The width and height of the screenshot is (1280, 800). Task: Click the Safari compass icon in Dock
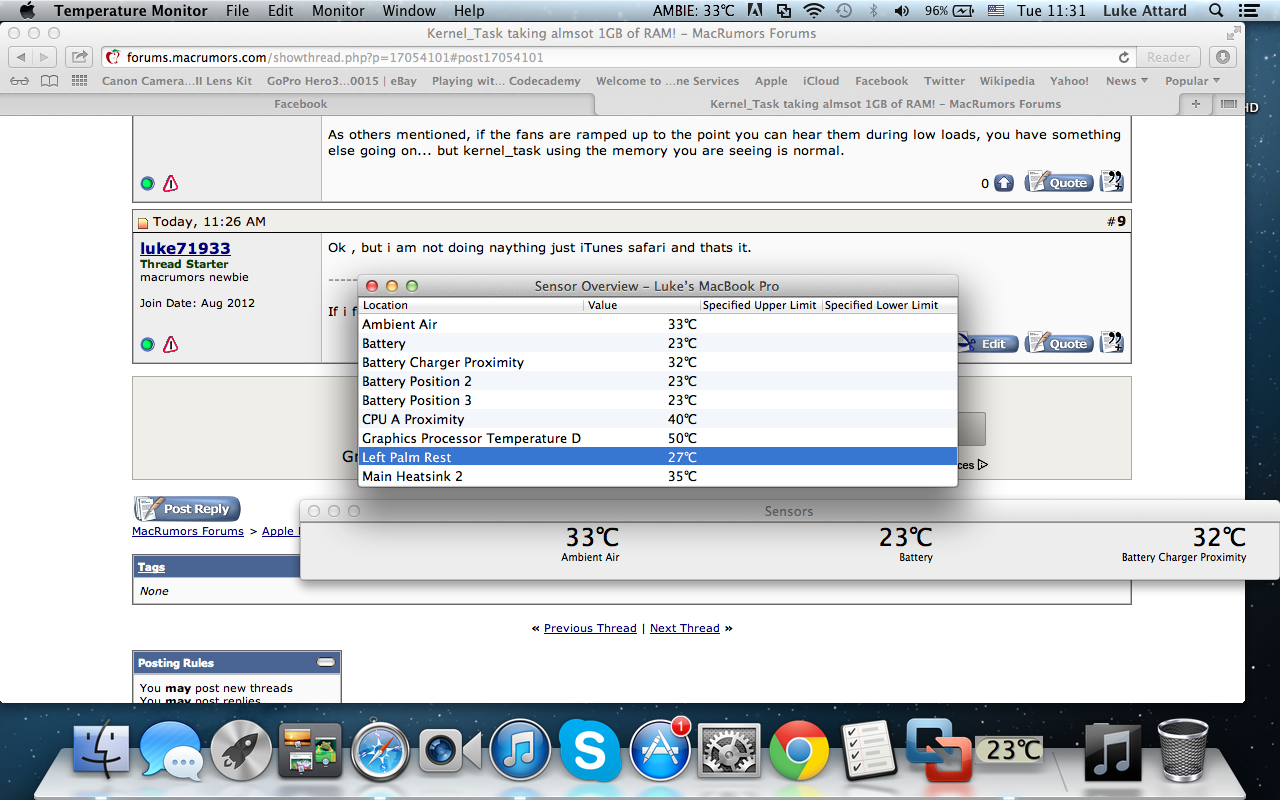point(380,751)
